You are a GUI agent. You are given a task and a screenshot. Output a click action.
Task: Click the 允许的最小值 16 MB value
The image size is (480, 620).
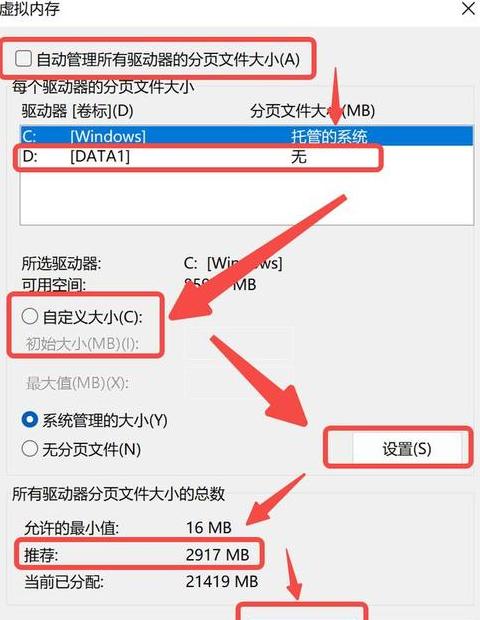[x=209, y=527]
